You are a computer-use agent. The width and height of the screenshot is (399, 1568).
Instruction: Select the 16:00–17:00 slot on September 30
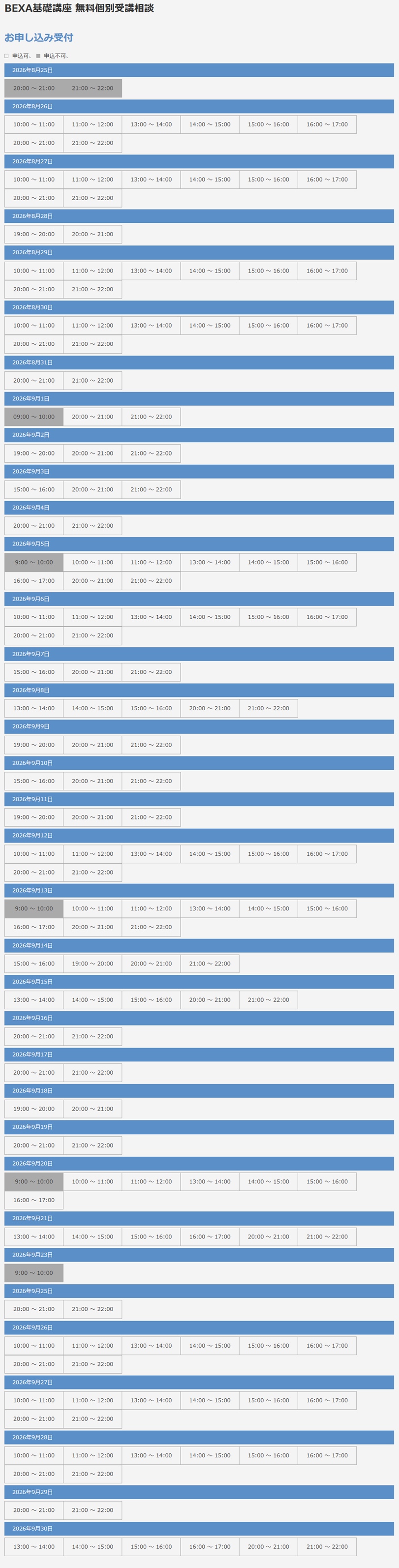[x=210, y=1547]
